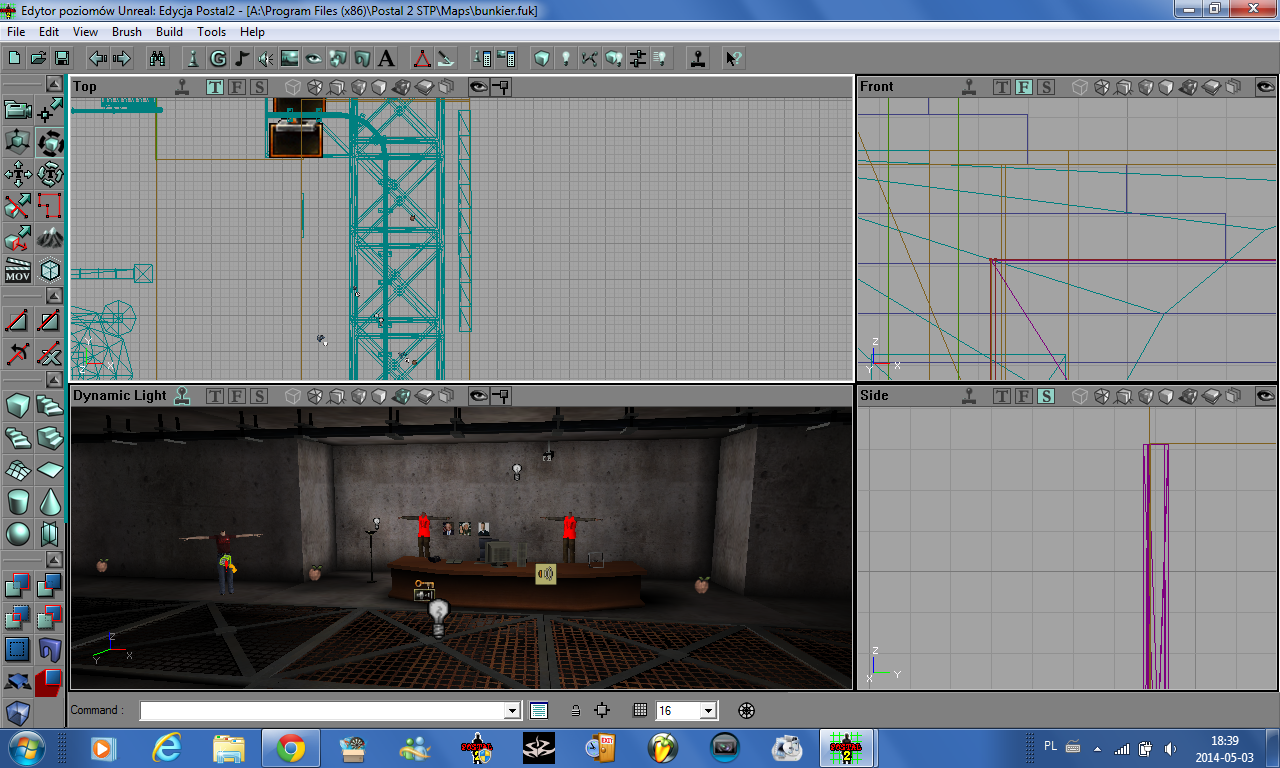Collapse the clipping tools section triangle

[54, 296]
